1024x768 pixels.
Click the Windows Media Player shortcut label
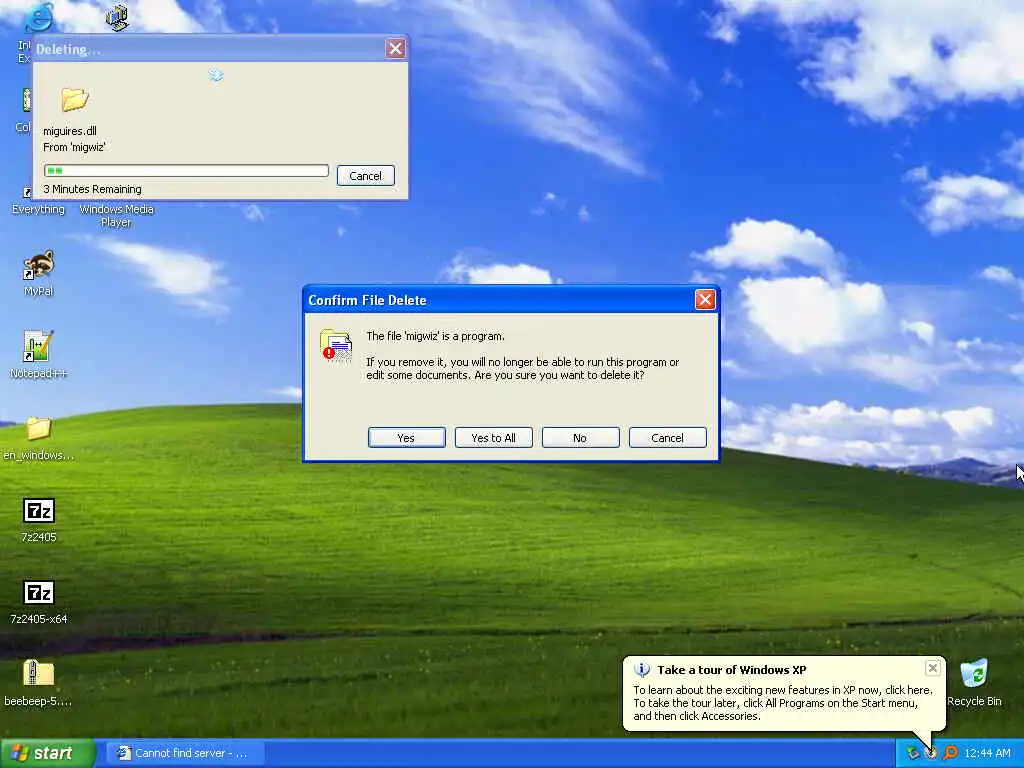[x=116, y=216]
